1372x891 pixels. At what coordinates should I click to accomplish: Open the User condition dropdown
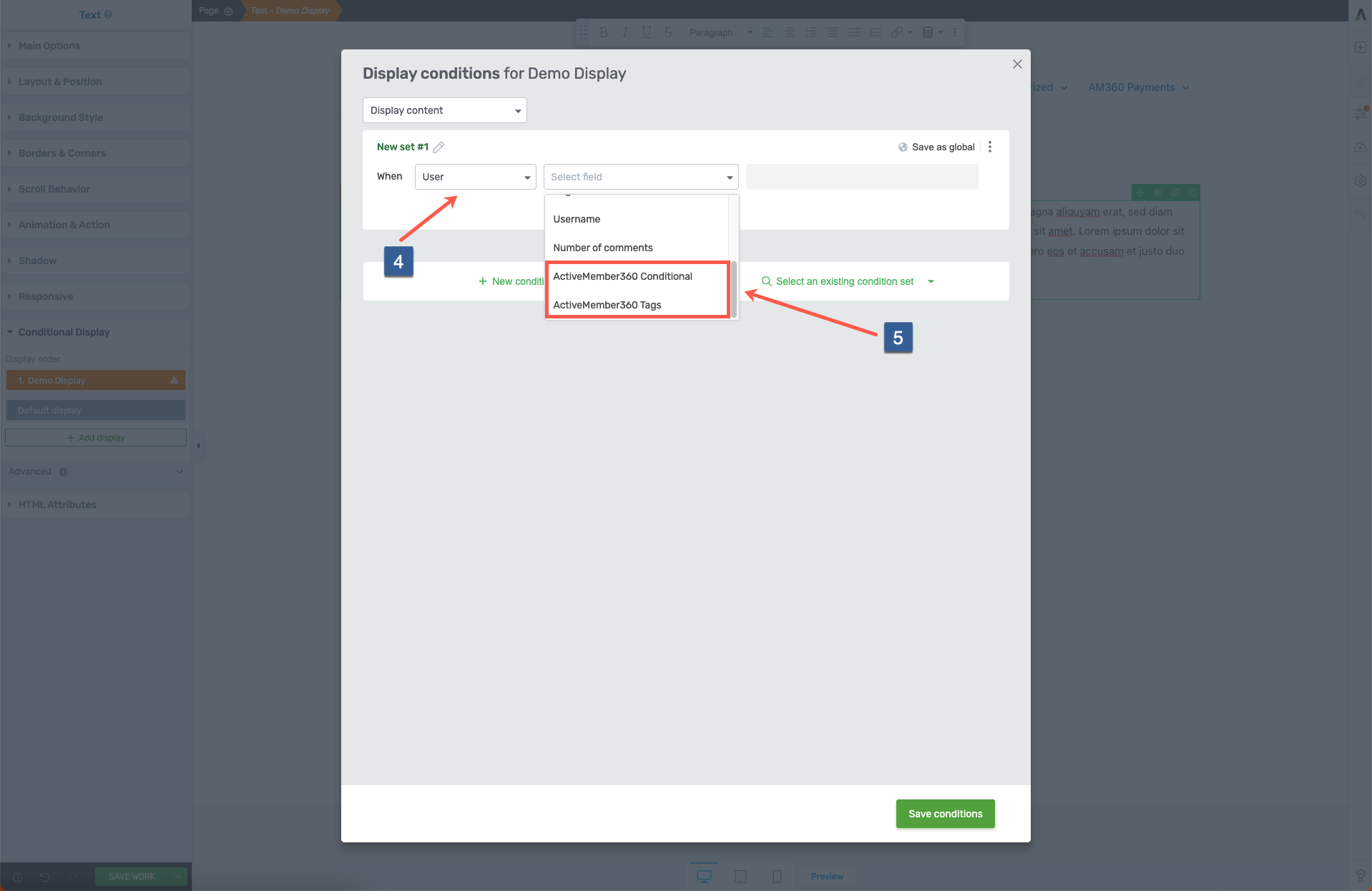point(474,177)
